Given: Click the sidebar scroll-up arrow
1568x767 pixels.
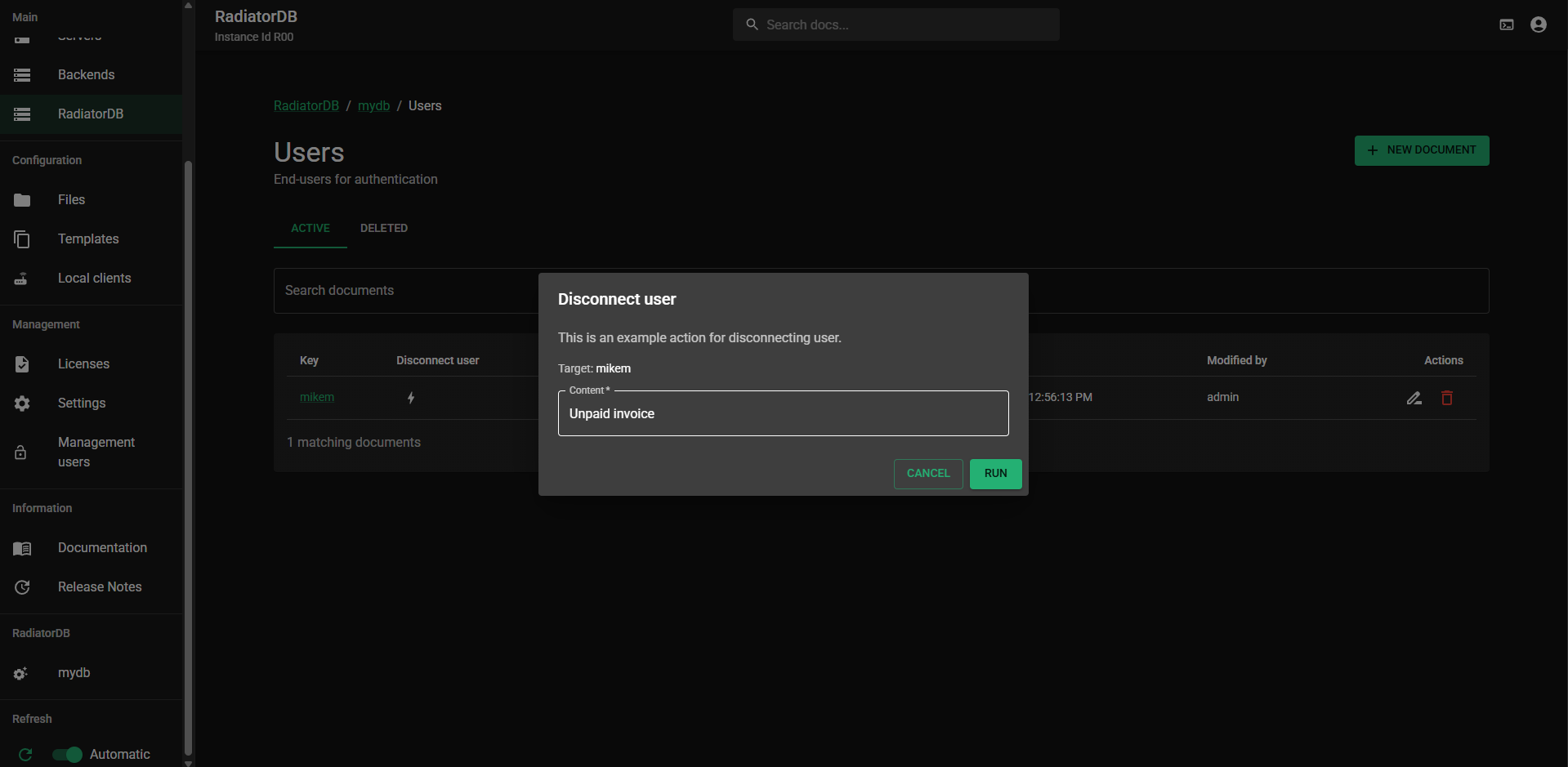Looking at the screenshot, I should point(189,5).
